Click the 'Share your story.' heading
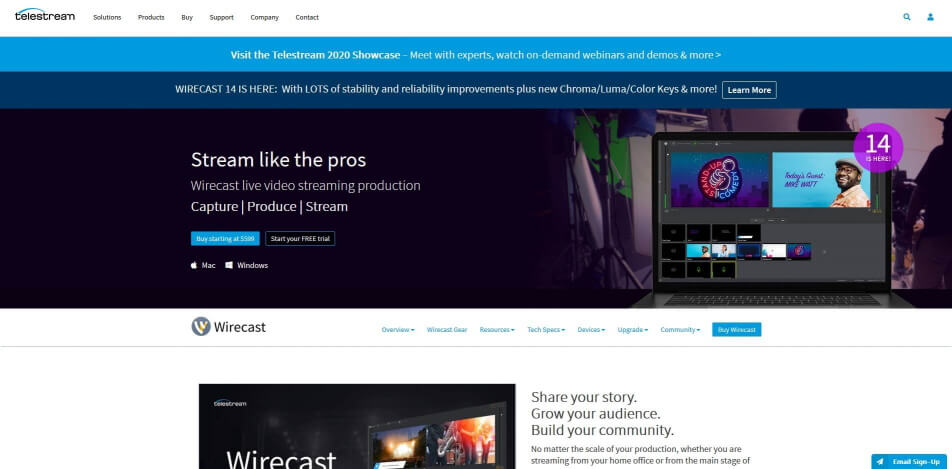The width and height of the screenshot is (952, 469). tap(584, 397)
